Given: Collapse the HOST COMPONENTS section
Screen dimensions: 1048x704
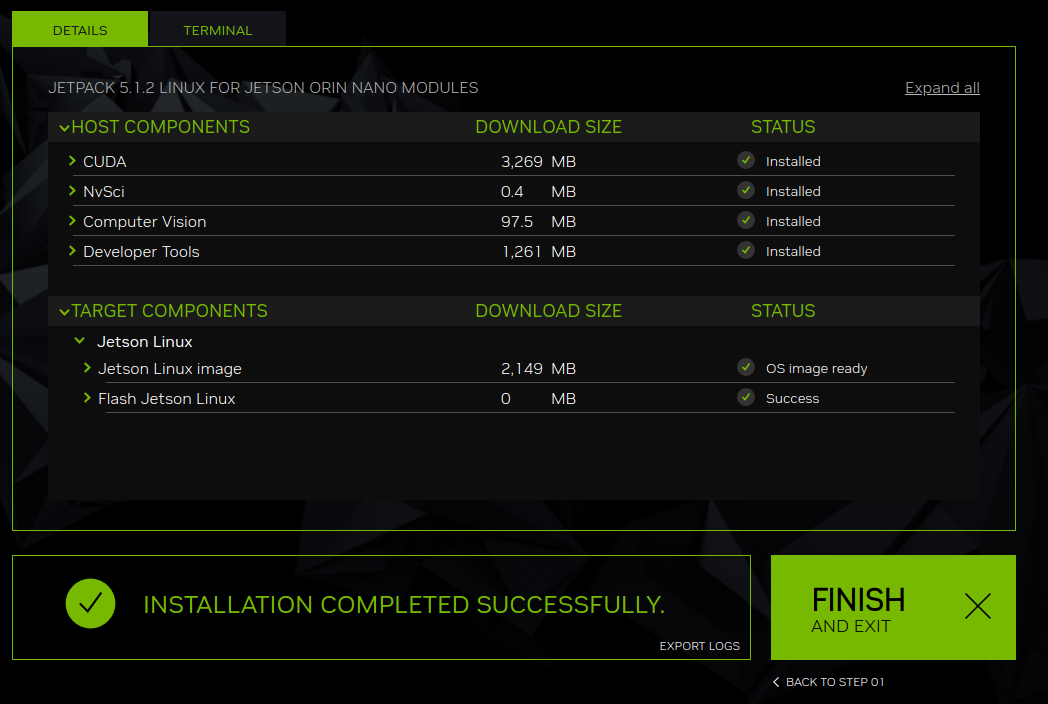Looking at the screenshot, I should 64,127.
